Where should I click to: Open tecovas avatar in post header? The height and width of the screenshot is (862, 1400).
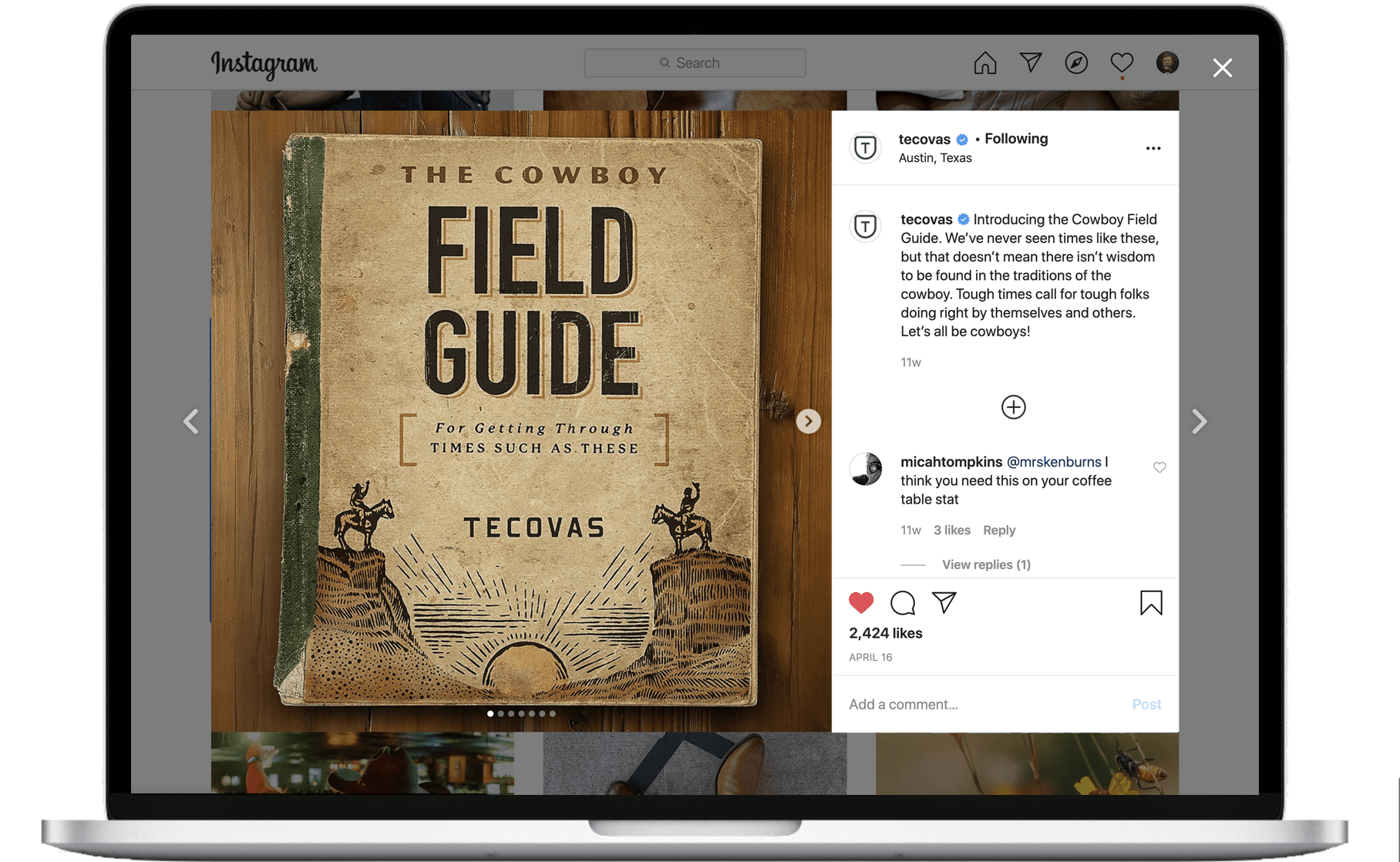865,147
